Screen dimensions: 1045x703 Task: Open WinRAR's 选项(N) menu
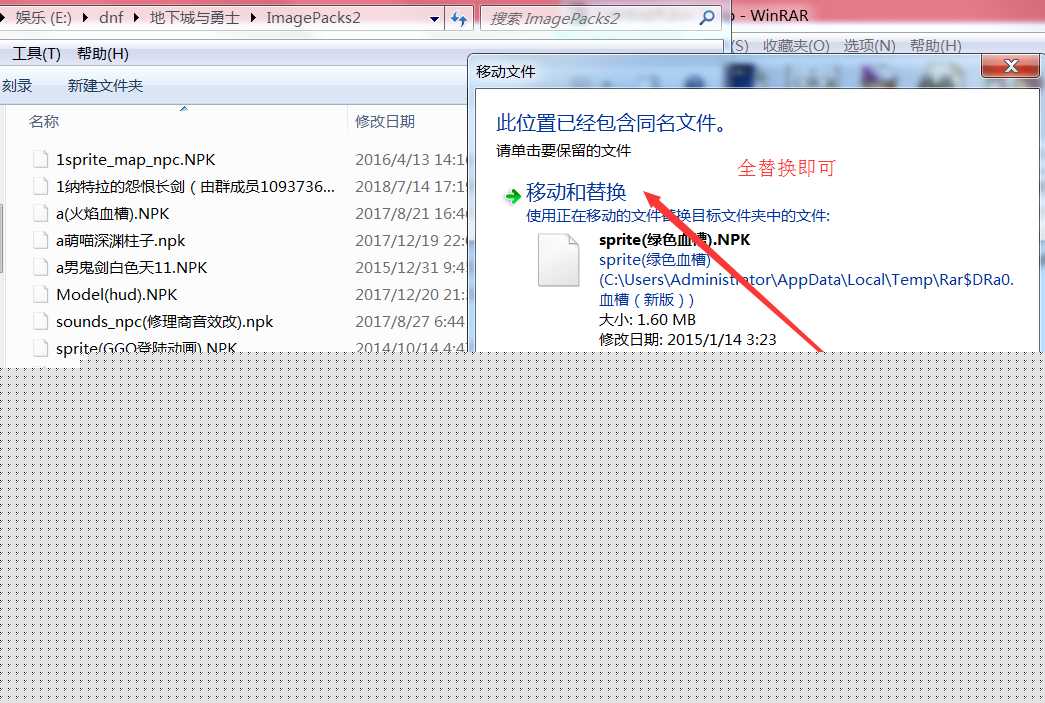click(869, 46)
